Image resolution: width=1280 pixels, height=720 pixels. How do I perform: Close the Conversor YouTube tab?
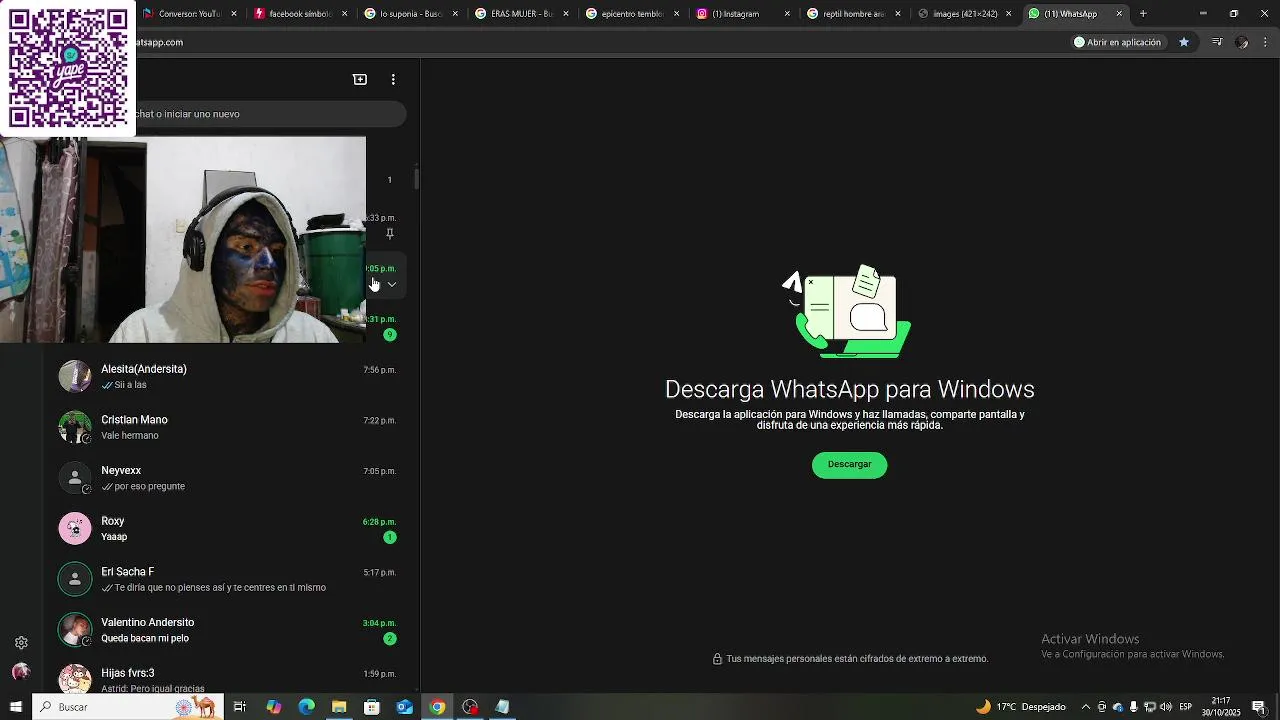click(x=234, y=14)
